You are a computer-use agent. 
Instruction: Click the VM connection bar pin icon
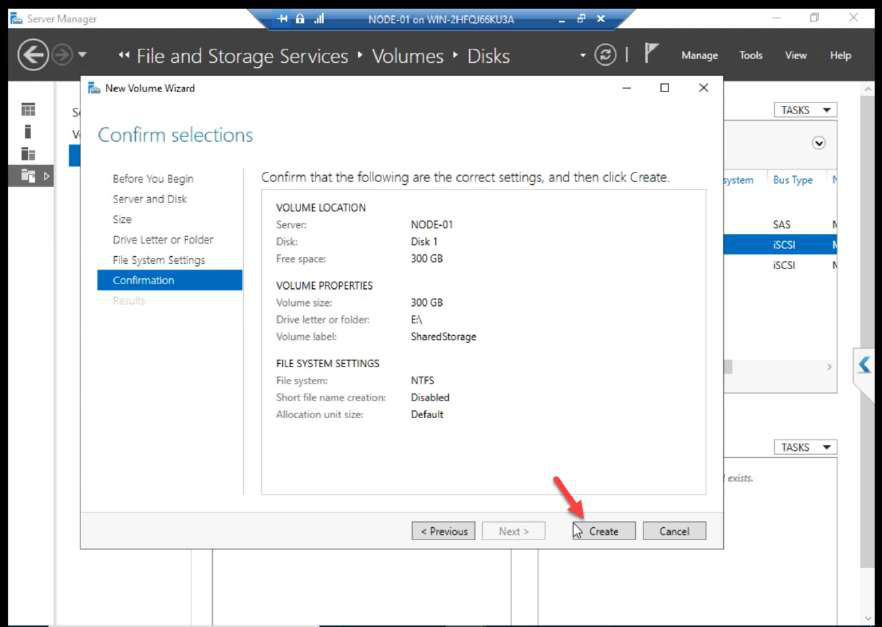[x=283, y=19]
